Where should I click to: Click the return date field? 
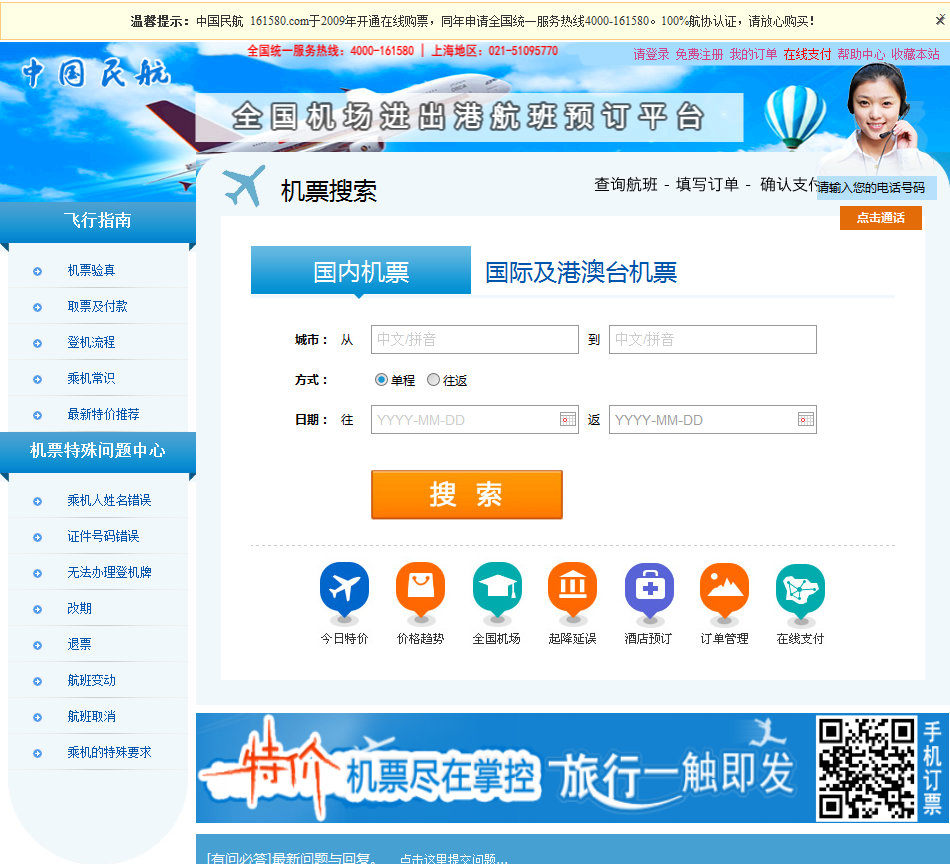[x=712, y=419]
